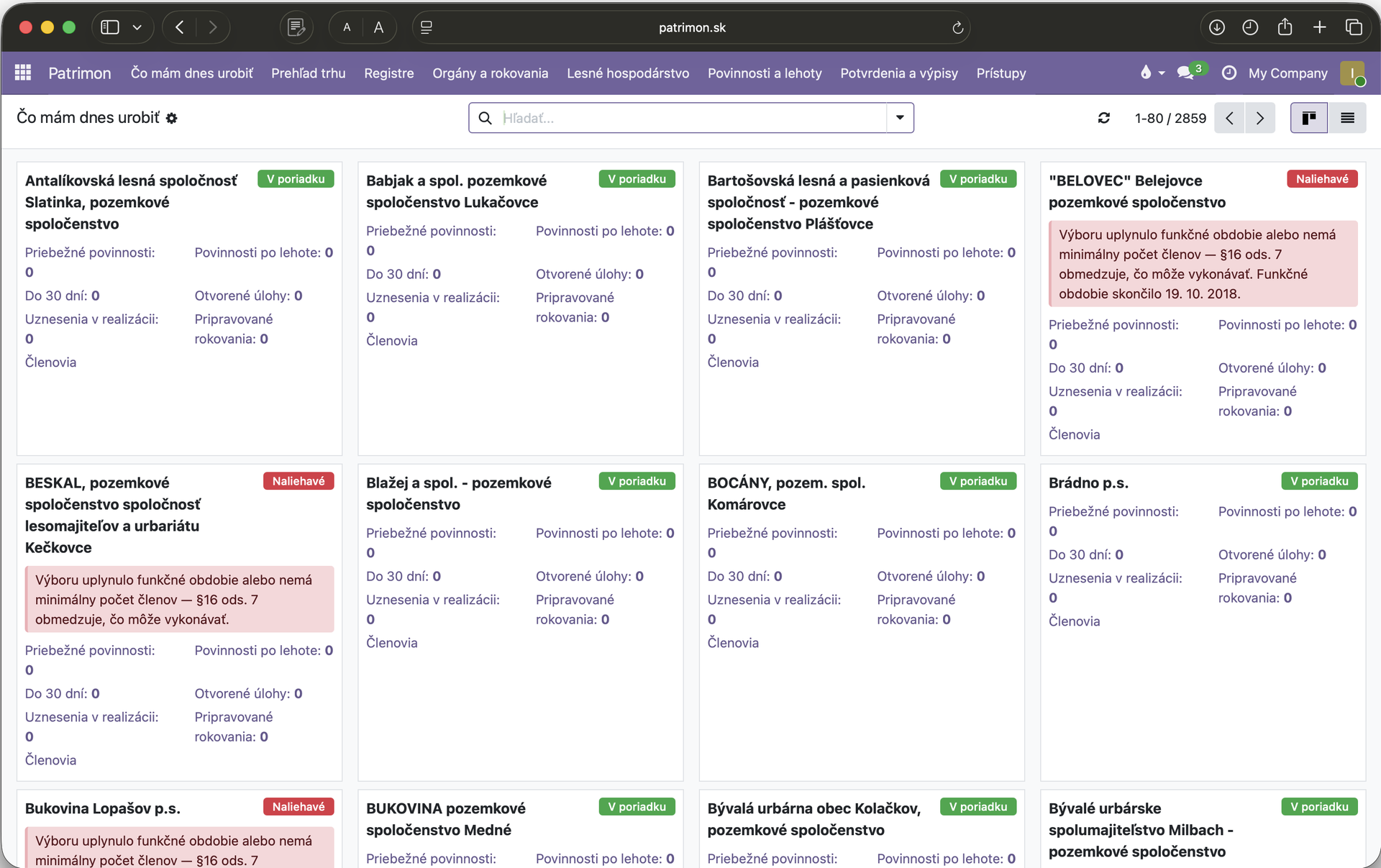
Task: Show Safari tab overview
Action: pyautogui.click(x=1354, y=27)
